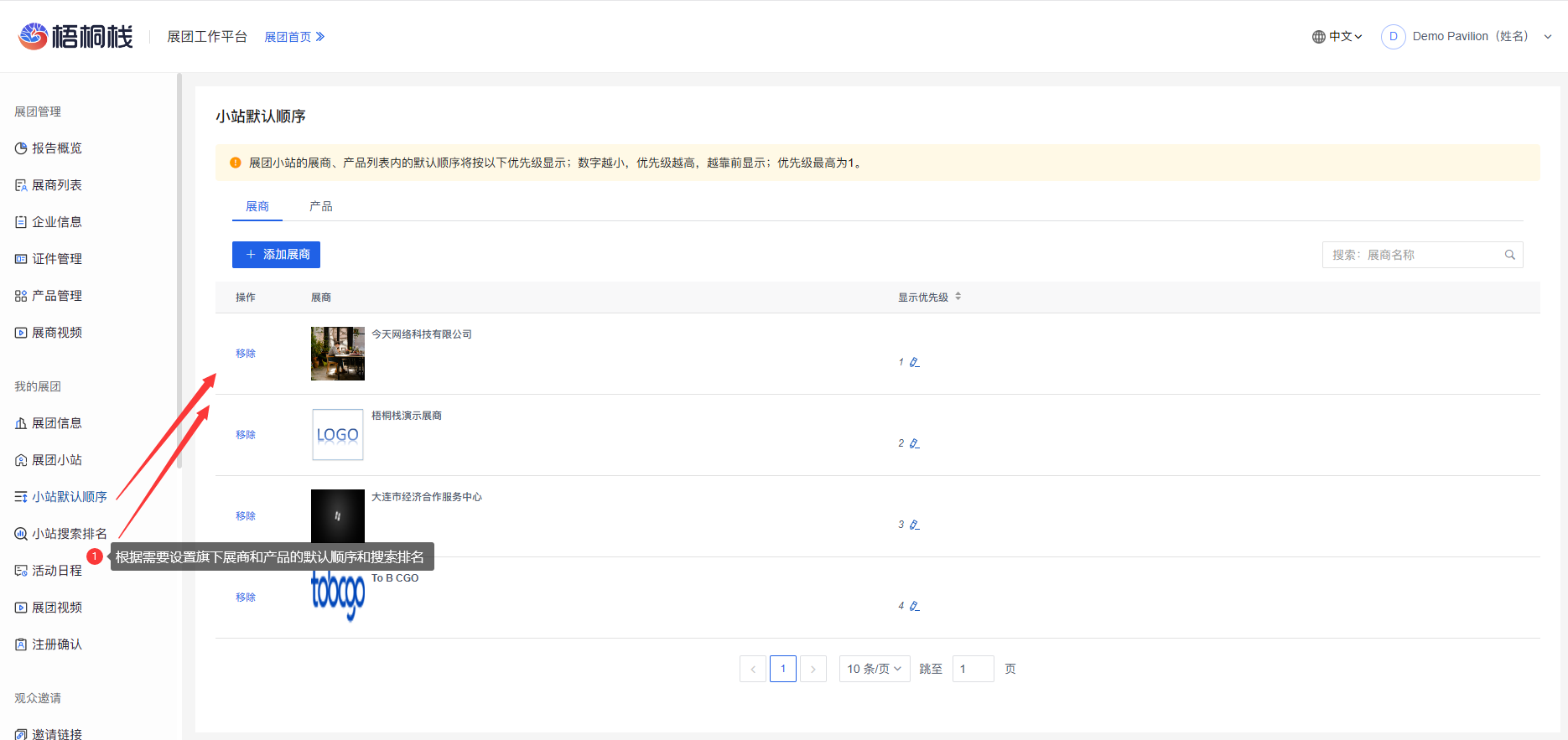Click the LOGO thumbnail of 梧桐栈演示展商
Image resolution: width=1568 pixels, height=740 pixels.
pyautogui.click(x=338, y=435)
